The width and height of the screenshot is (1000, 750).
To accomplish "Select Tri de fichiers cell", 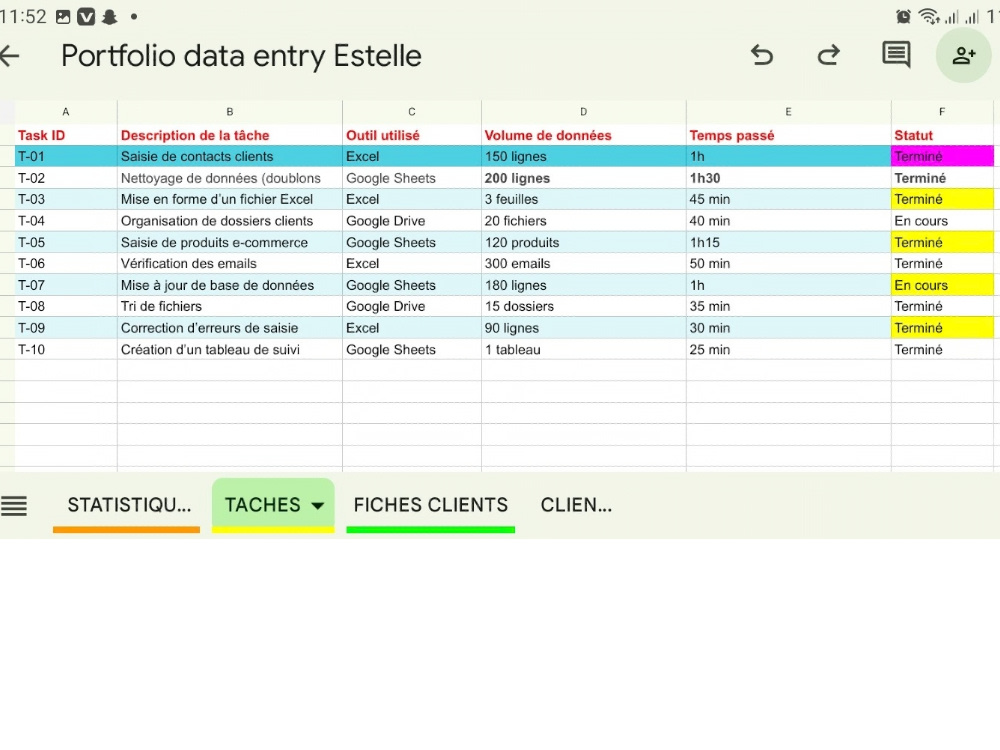I will [x=230, y=306].
